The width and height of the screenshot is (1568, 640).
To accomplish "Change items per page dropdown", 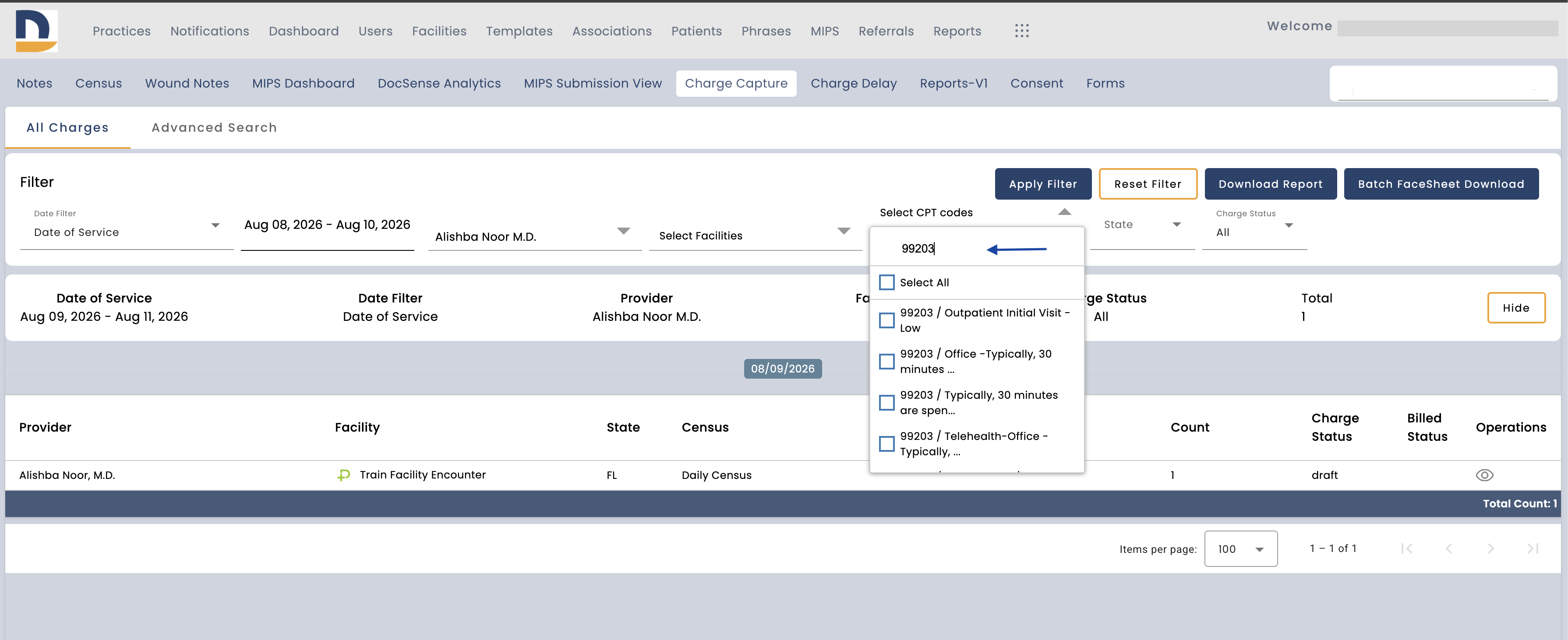I will [1240, 549].
